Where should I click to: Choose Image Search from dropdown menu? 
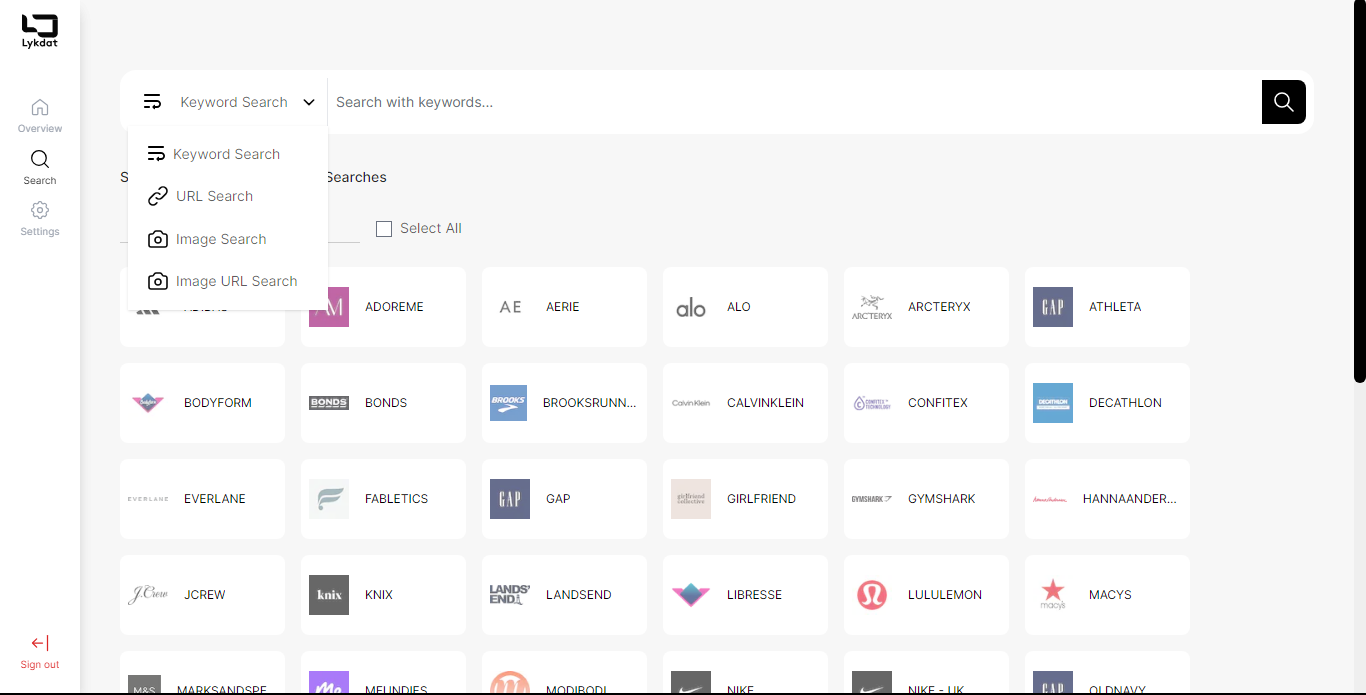[228, 239]
